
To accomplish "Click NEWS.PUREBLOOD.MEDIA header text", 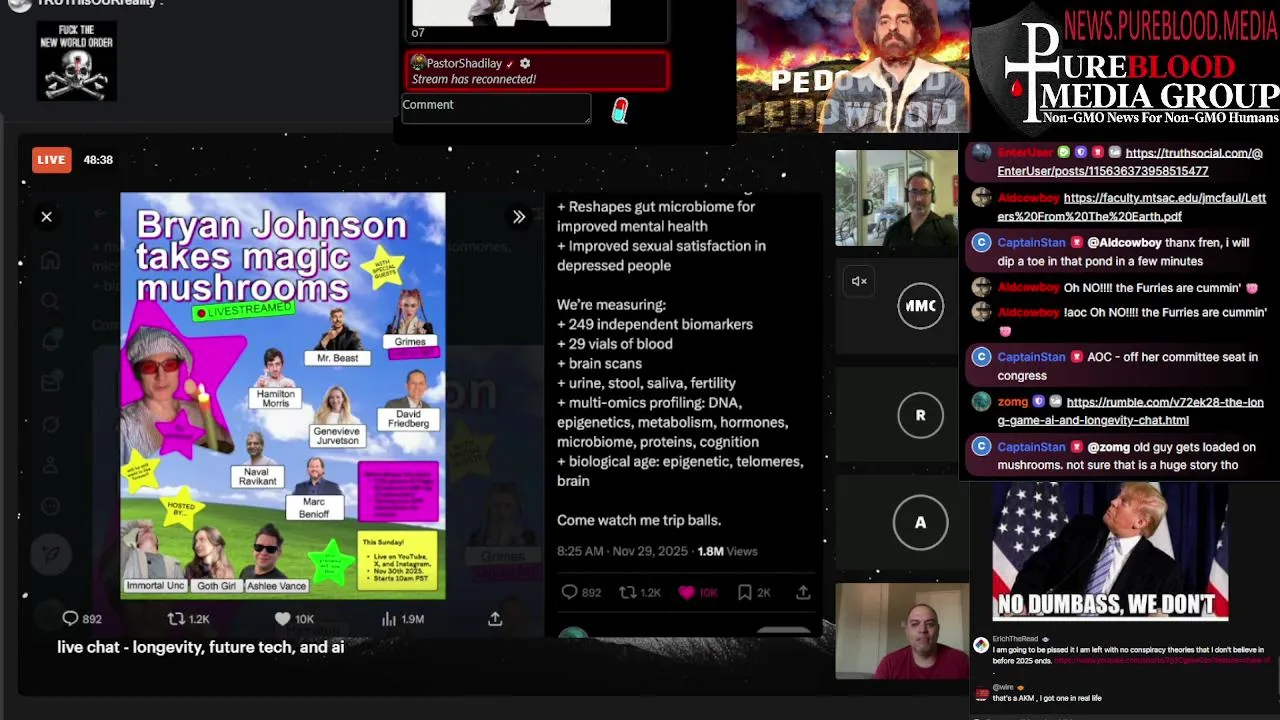I will pos(1171,24).
